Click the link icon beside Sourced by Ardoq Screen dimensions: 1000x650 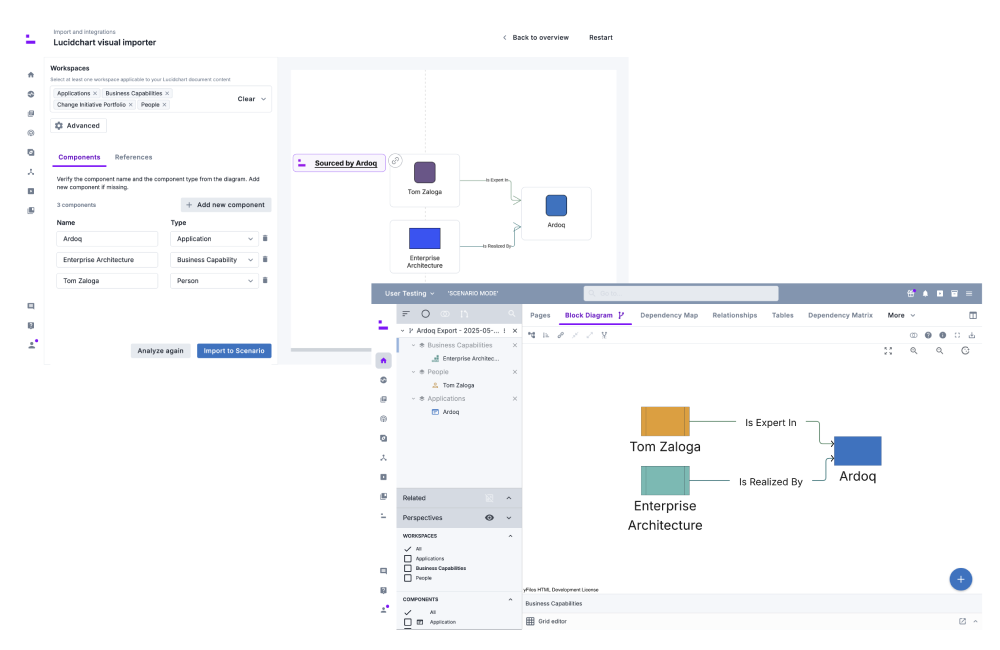395,161
